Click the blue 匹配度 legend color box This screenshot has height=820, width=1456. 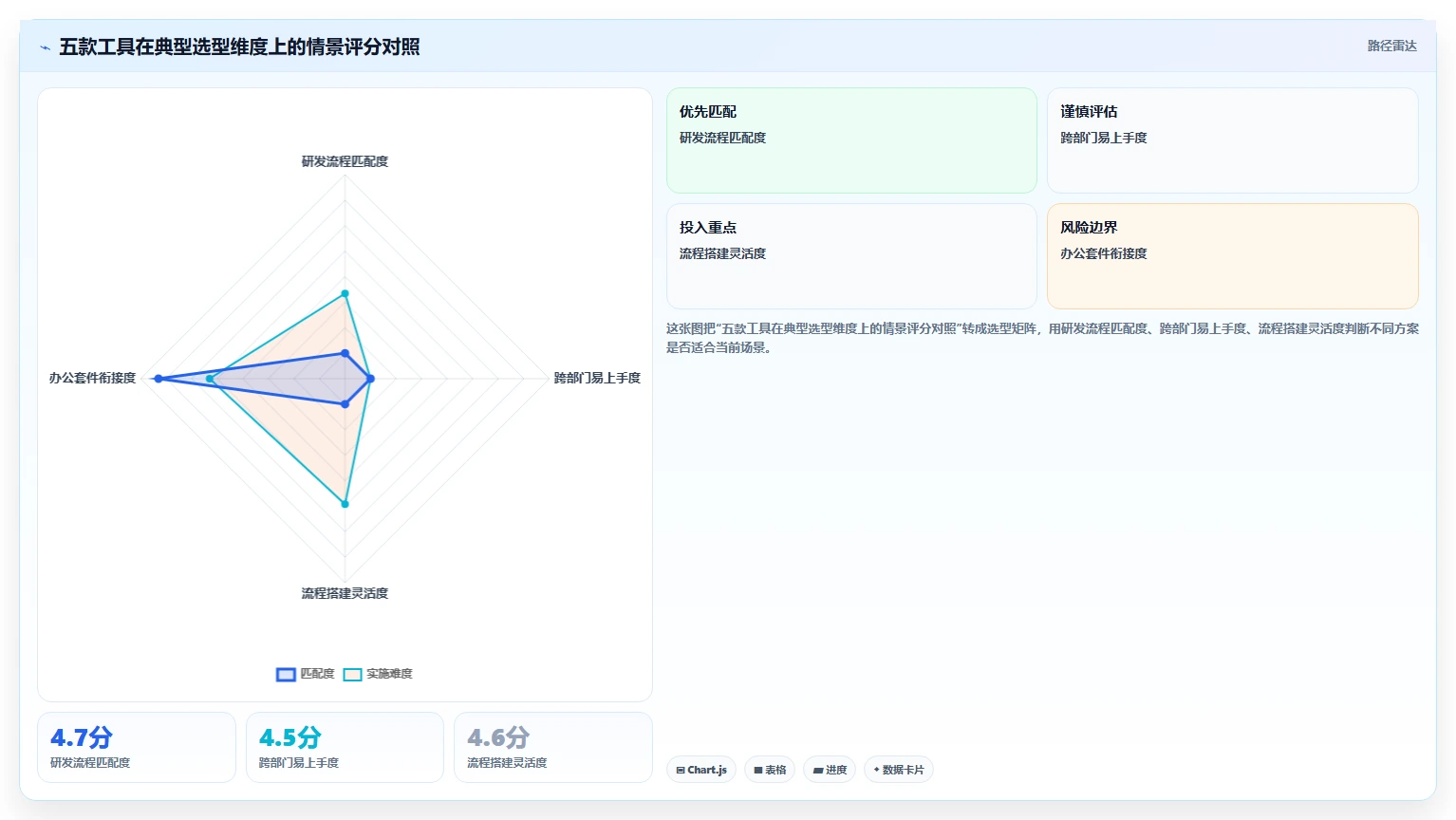tap(286, 675)
